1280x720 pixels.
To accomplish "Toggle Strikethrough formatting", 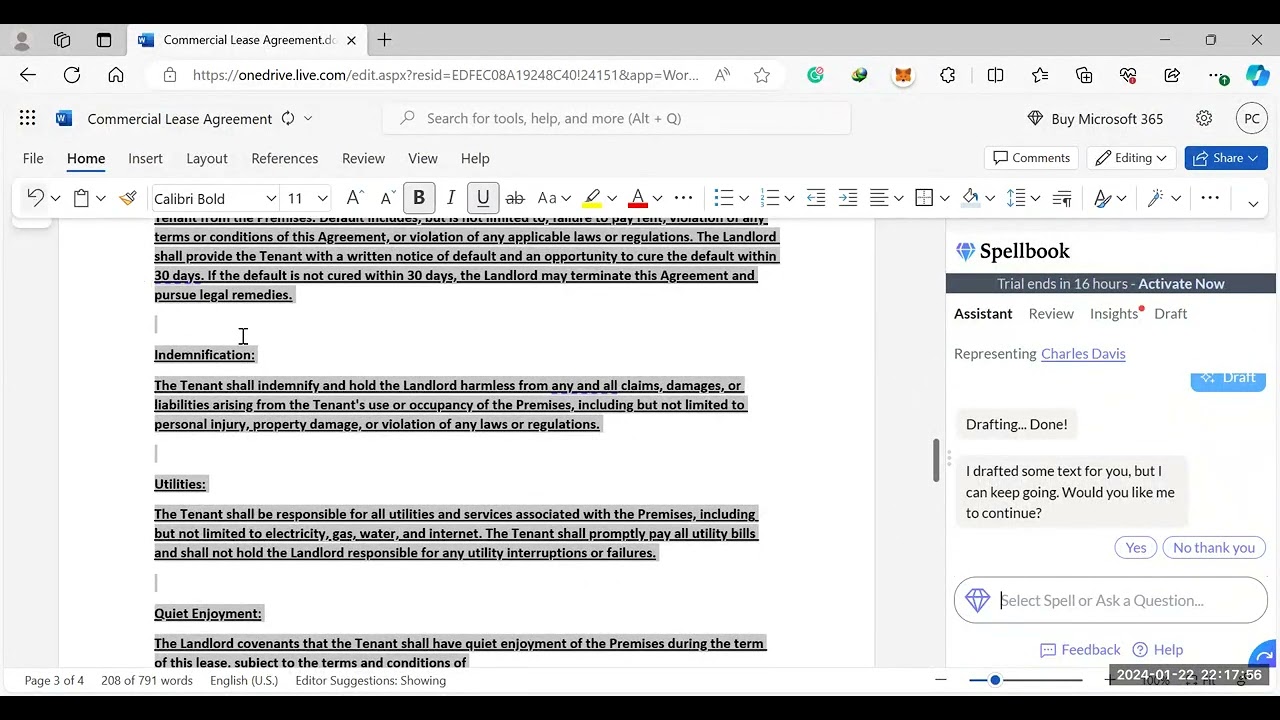I will pyautogui.click(x=515, y=198).
